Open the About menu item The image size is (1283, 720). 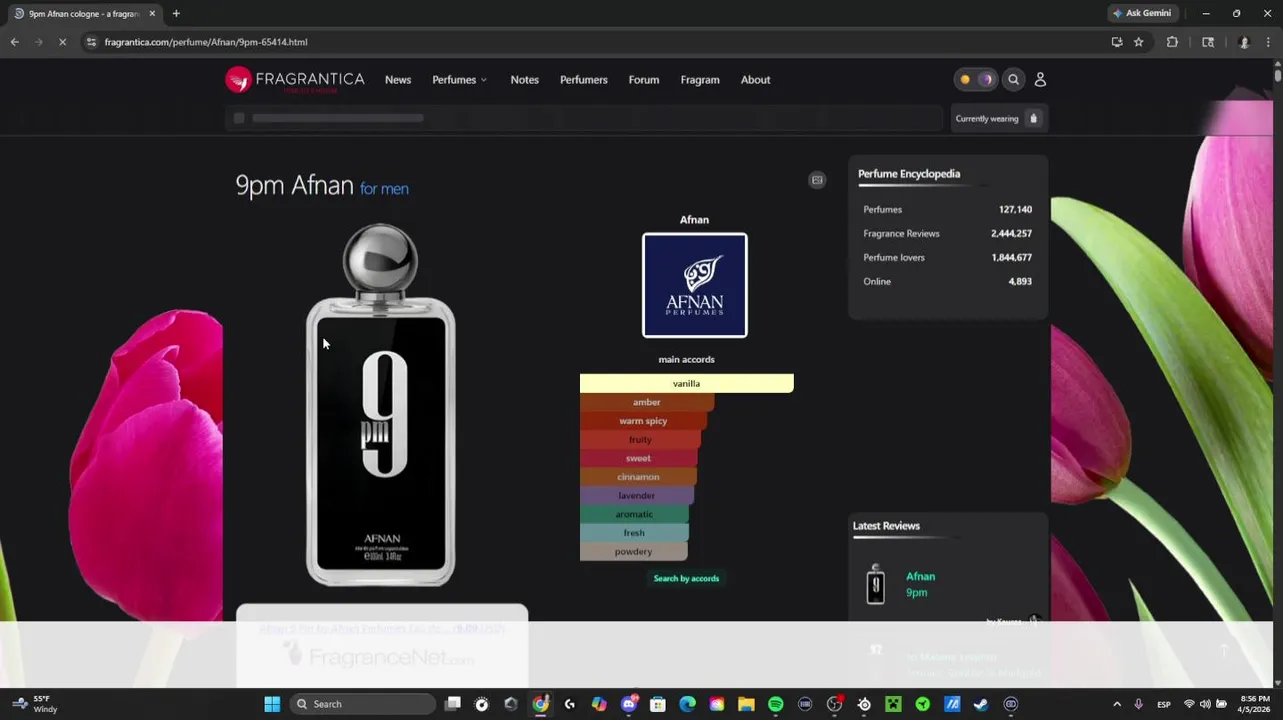coord(755,80)
